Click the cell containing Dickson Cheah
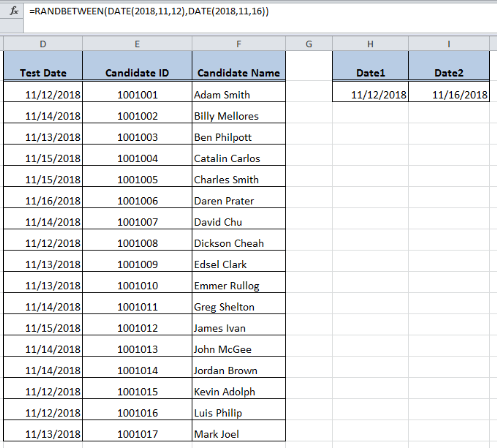Screen dimensions: 498x448 [x=239, y=240]
